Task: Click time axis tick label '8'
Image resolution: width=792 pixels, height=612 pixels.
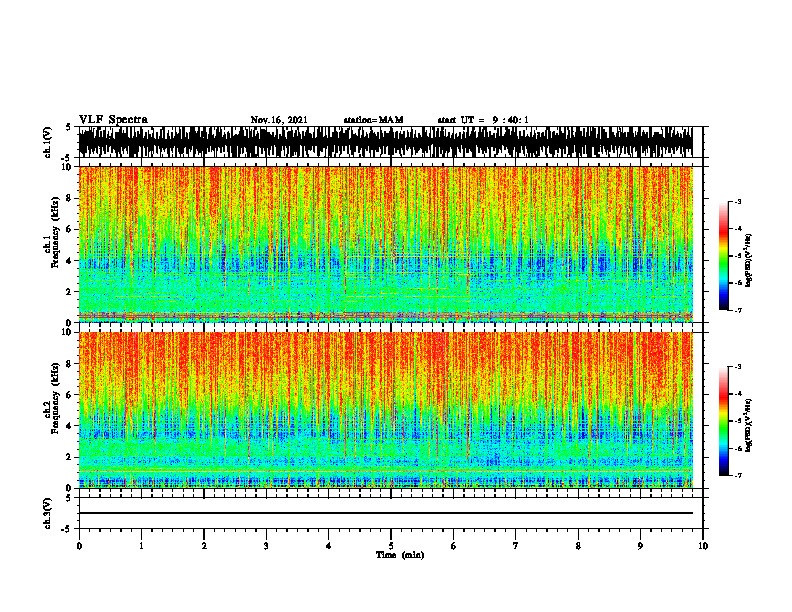Action: pyautogui.click(x=578, y=546)
